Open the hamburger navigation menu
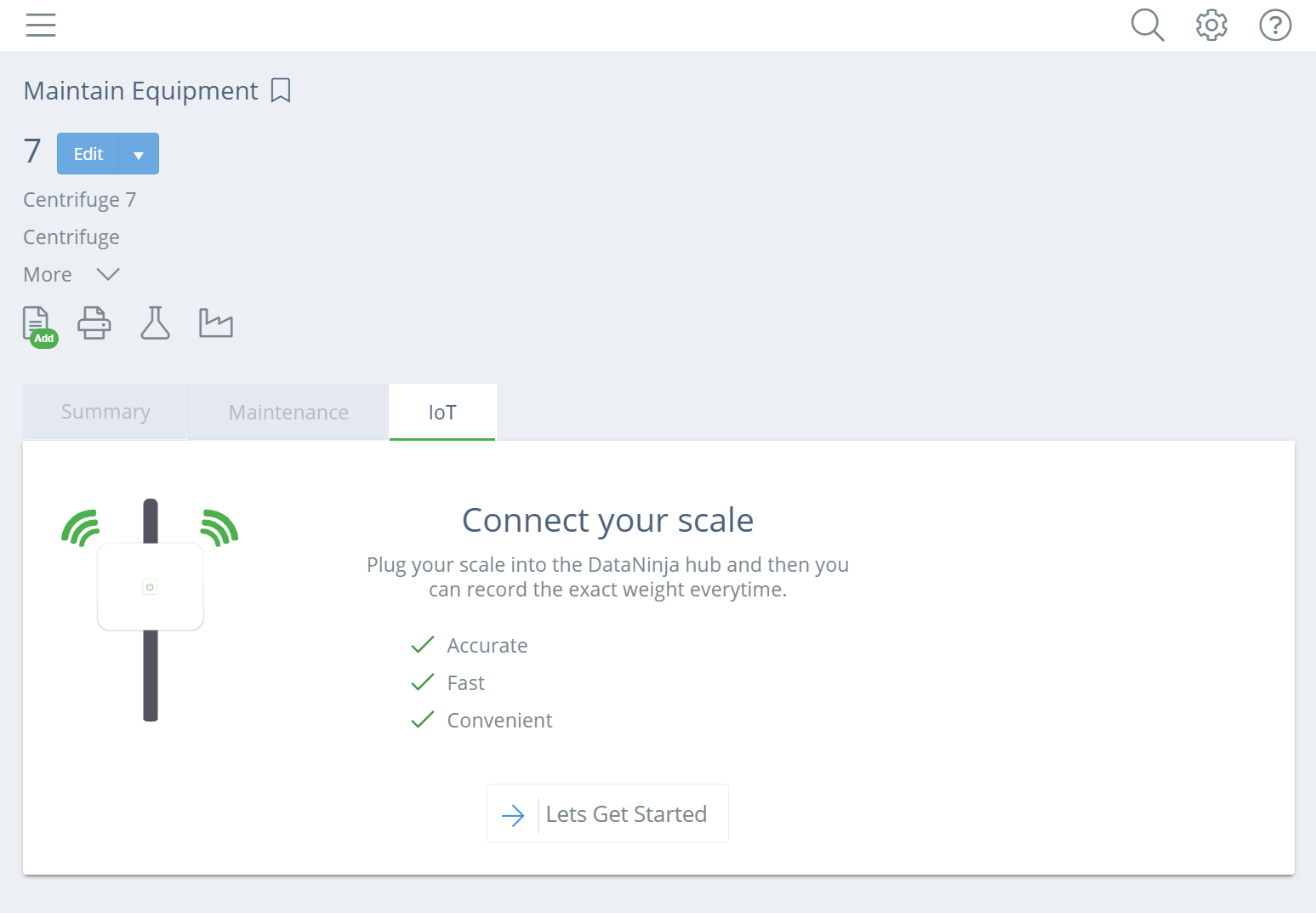The image size is (1316, 913). pos(41,25)
